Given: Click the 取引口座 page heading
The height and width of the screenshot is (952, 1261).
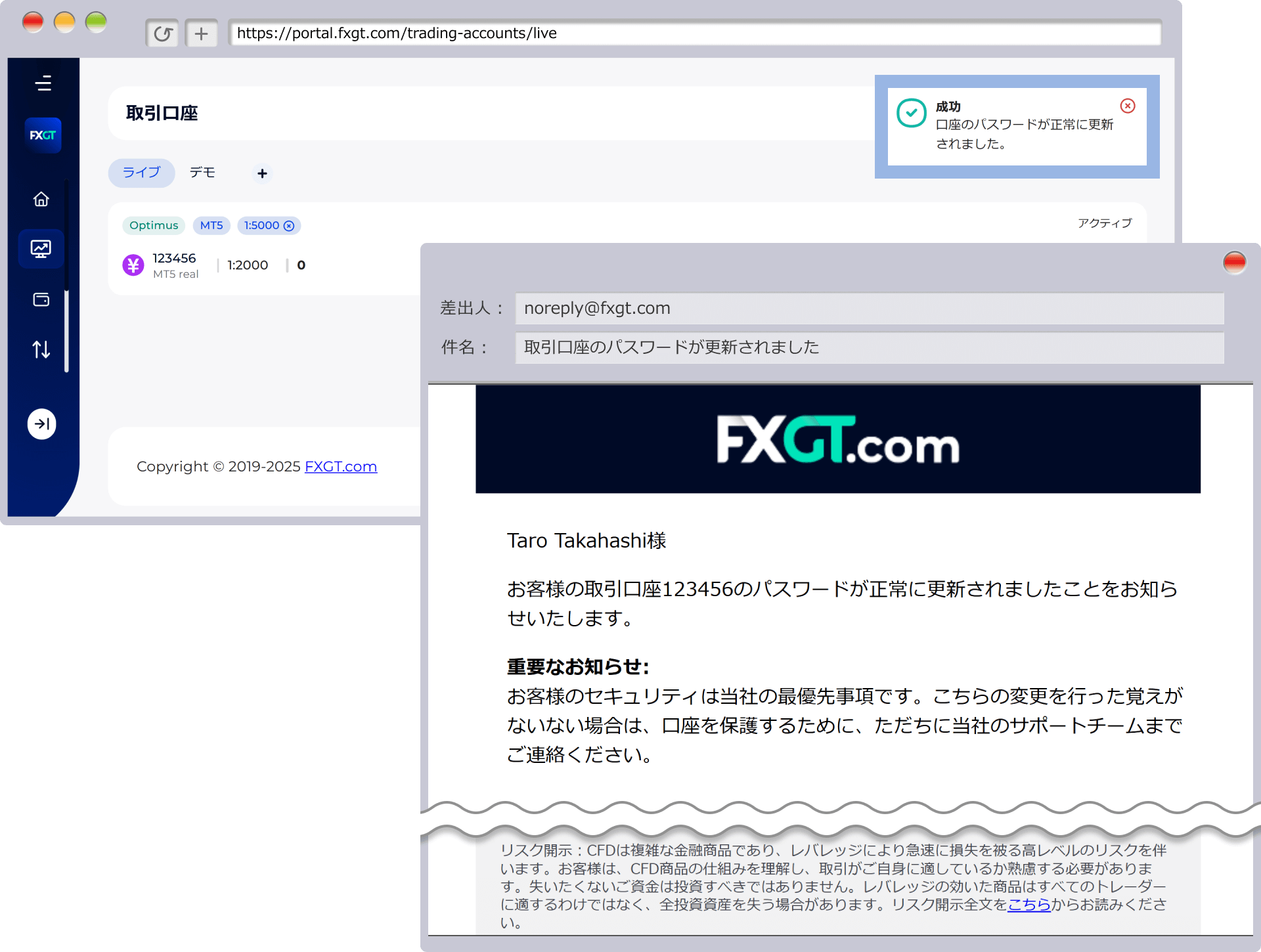Looking at the screenshot, I should pyautogui.click(x=162, y=113).
